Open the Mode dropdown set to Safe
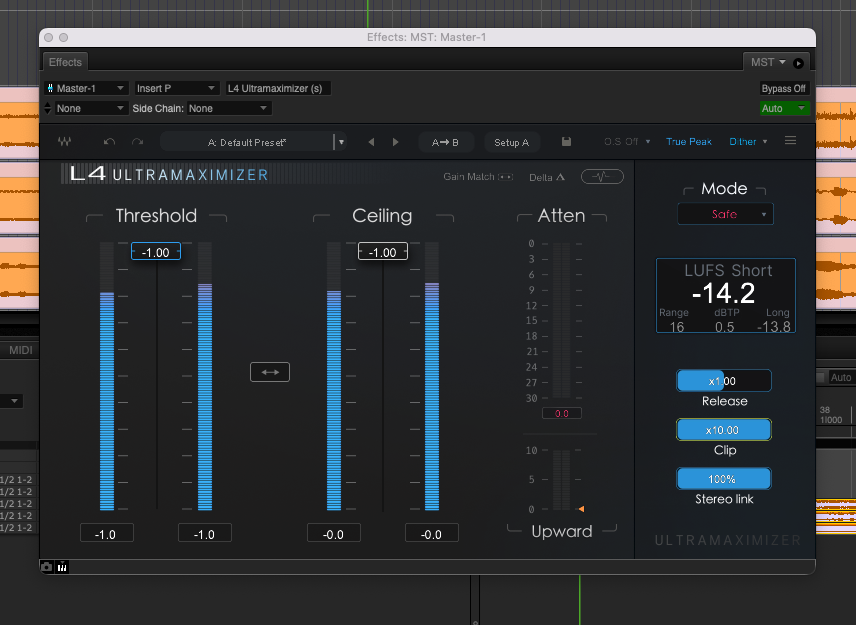The image size is (856, 625). (x=725, y=214)
